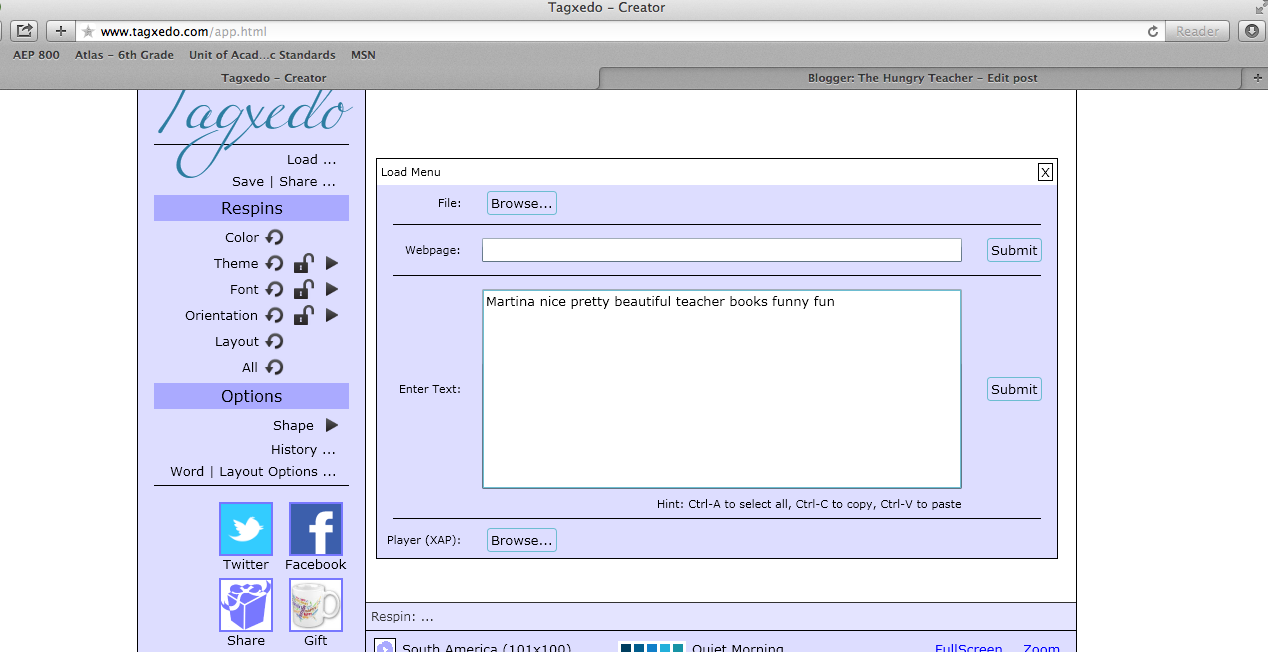
Task: Close the Load Menu dialog
Action: pos(1045,172)
